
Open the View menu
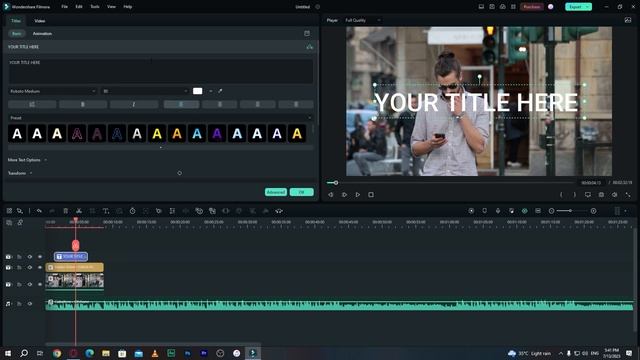point(111,7)
